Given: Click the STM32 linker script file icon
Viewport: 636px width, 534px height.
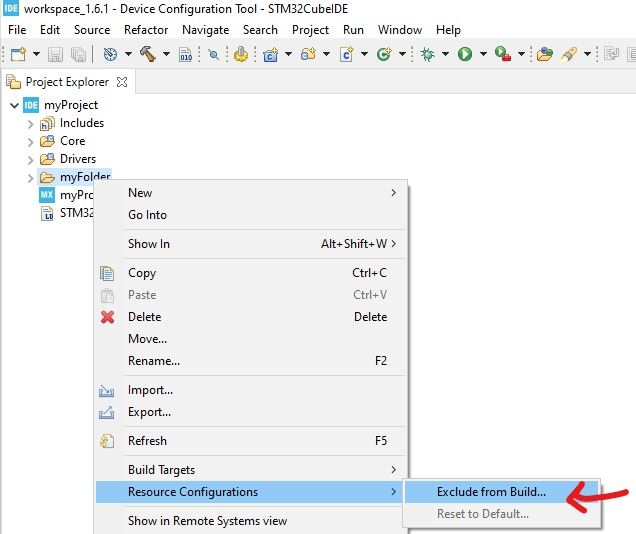Looking at the screenshot, I should (47, 213).
